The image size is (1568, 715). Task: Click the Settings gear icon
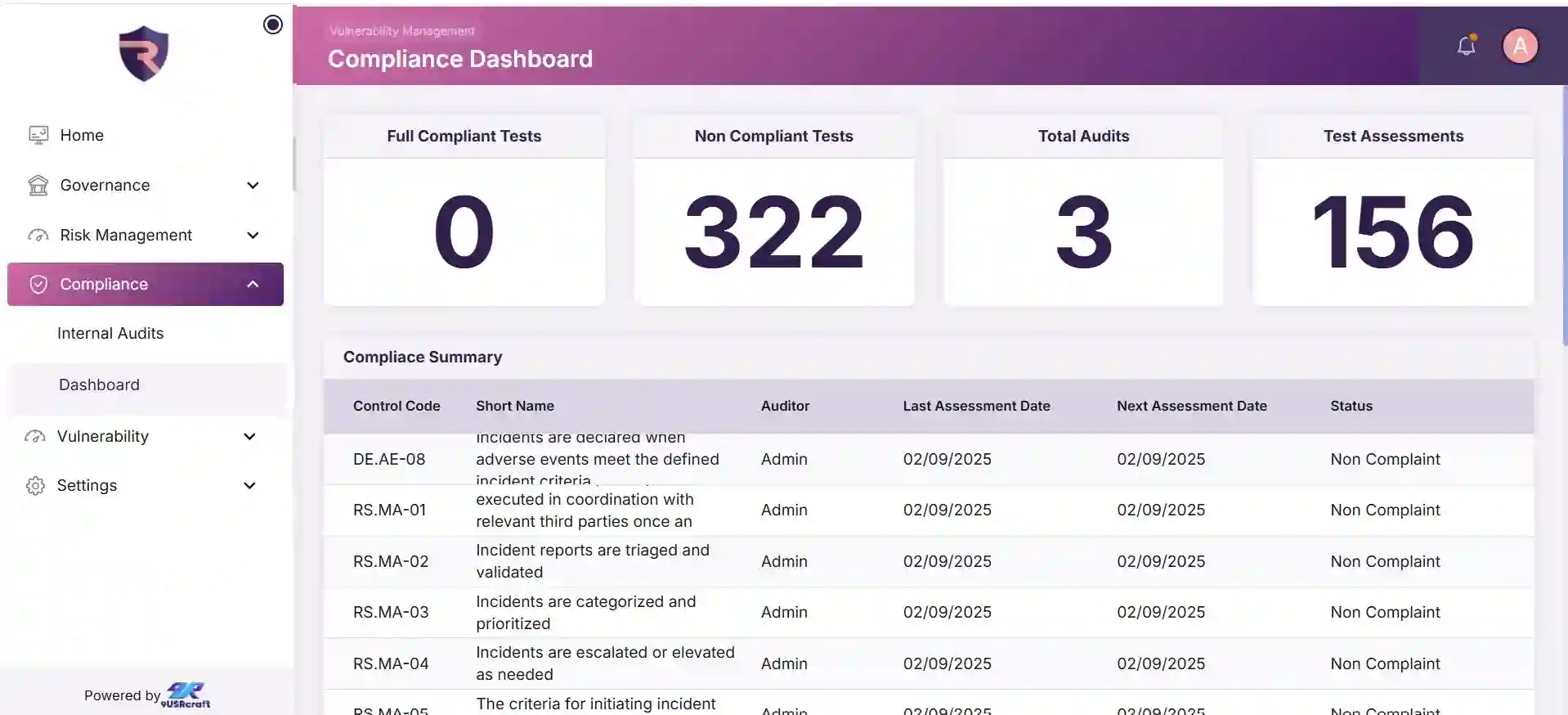(35, 486)
